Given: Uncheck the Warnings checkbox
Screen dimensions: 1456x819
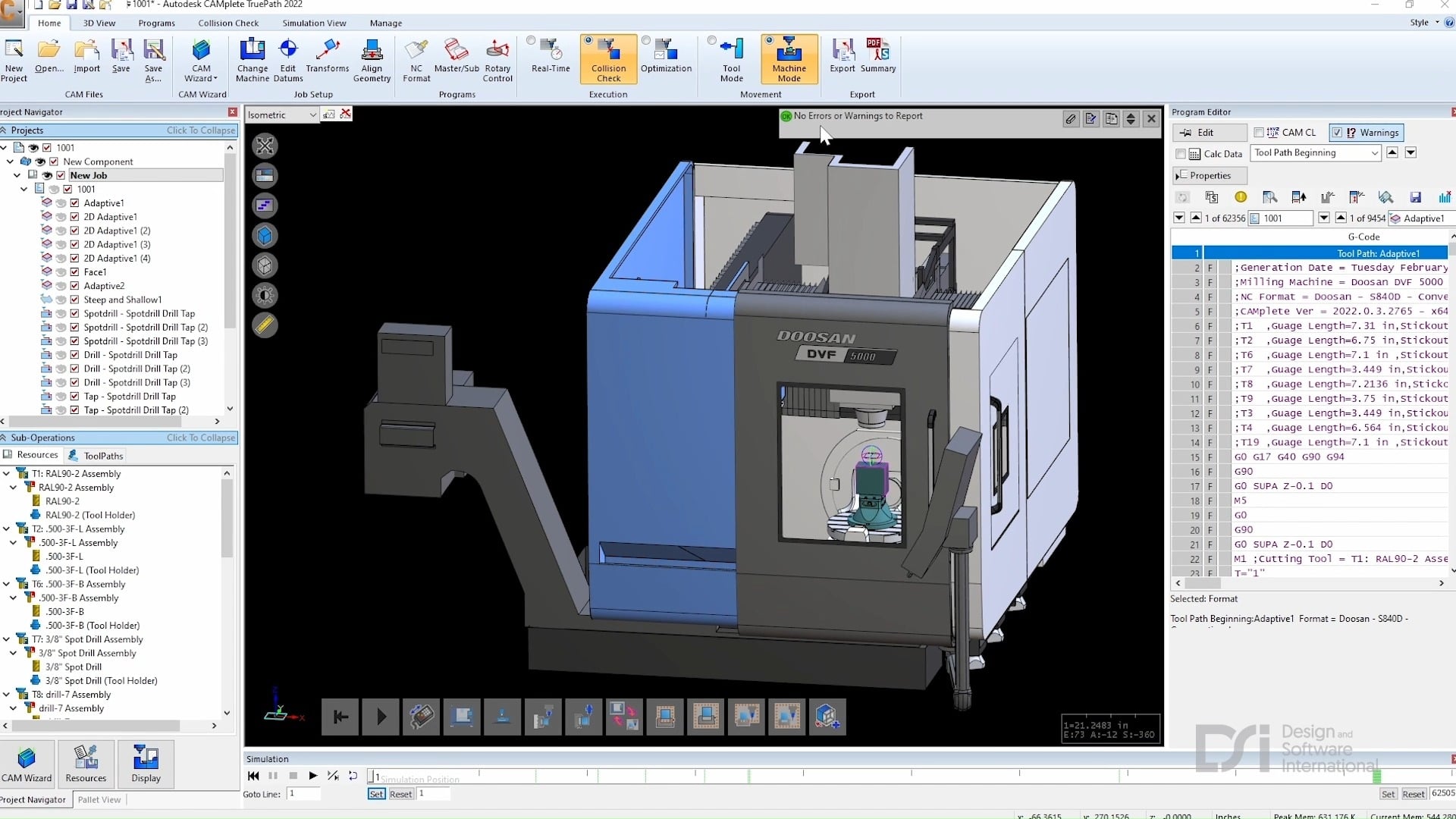Looking at the screenshot, I should [x=1337, y=132].
